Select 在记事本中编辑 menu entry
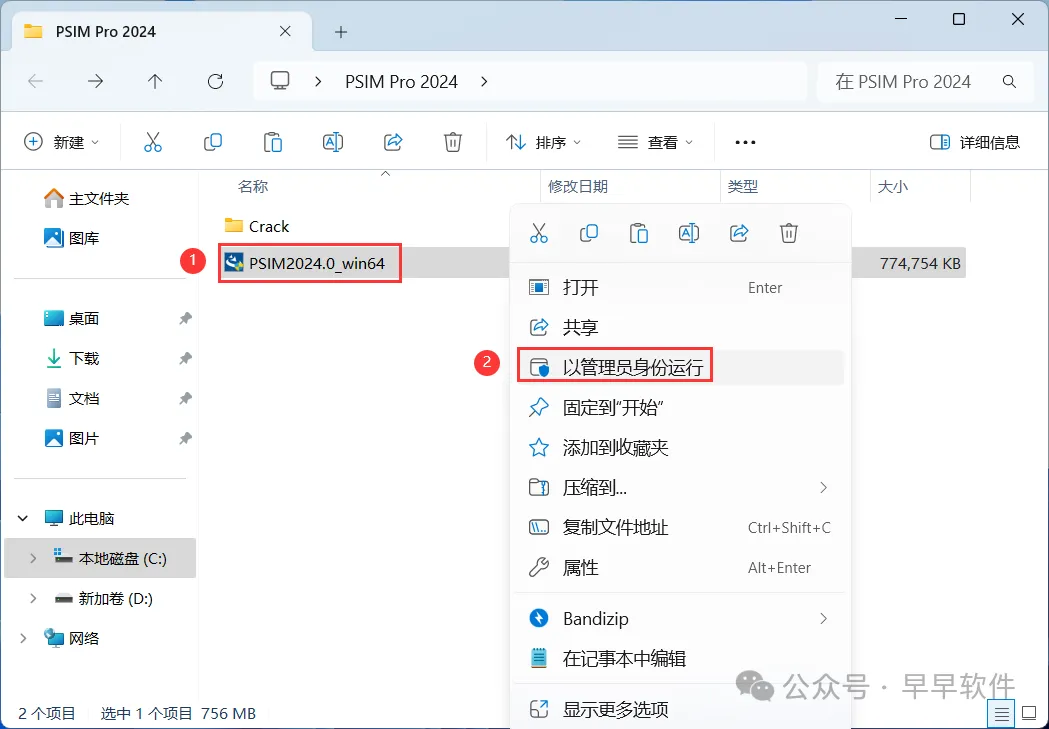Screen dimensions: 1049x729 [x=678, y=659]
